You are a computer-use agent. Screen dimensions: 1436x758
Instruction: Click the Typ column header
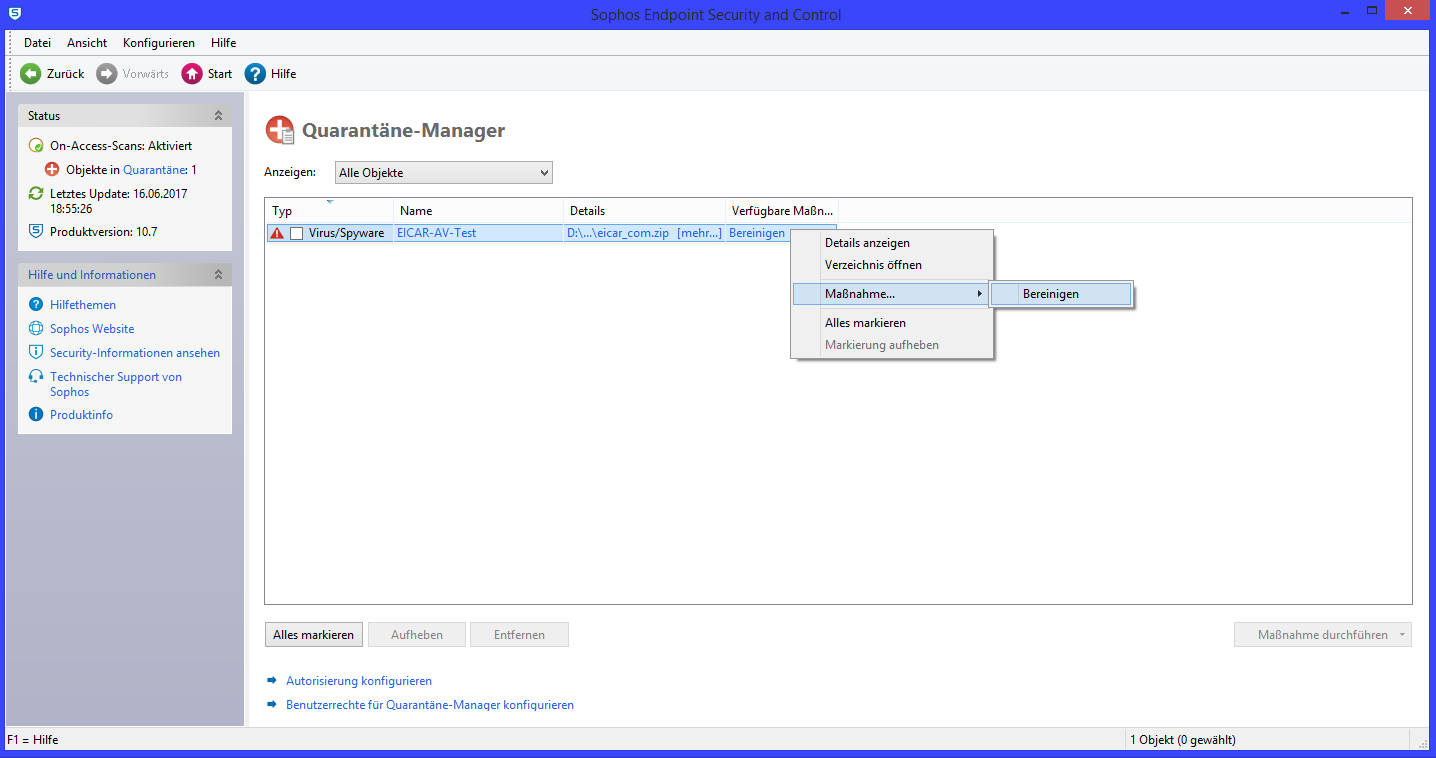point(329,211)
